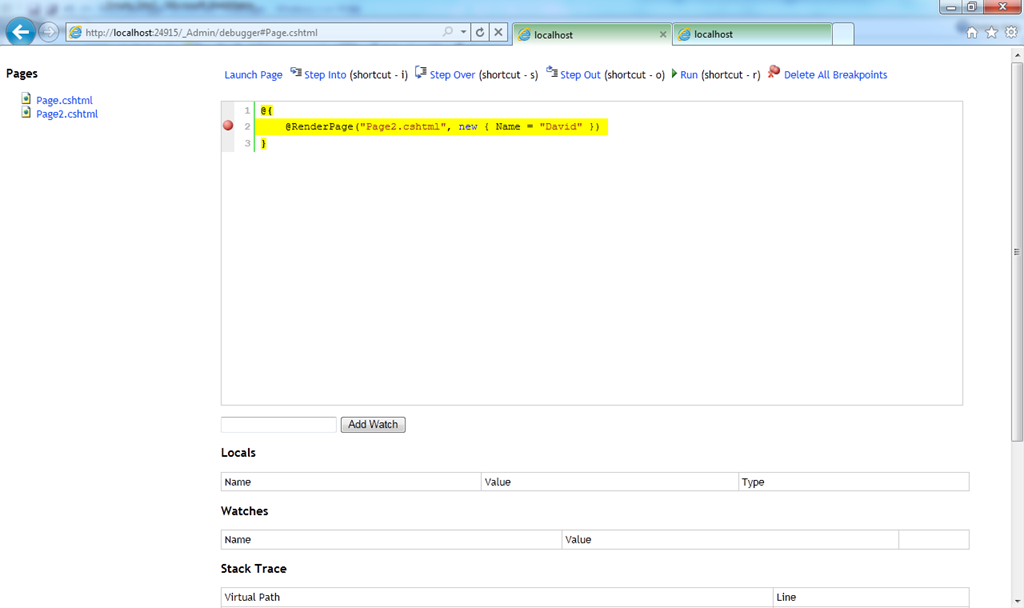Click the file icon next to Page.cshtml
The width and height of the screenshot is (1024, 608).
(x=26, y=99)
